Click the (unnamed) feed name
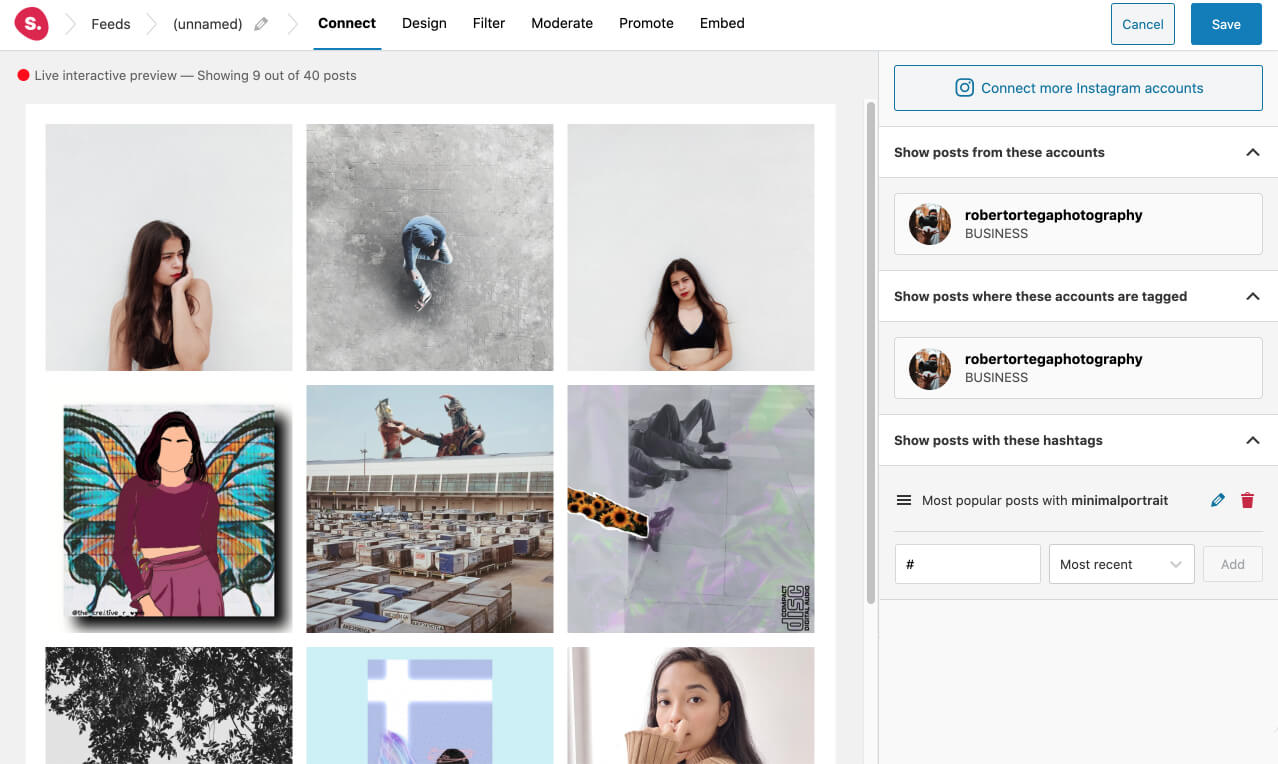 point(208,24)
